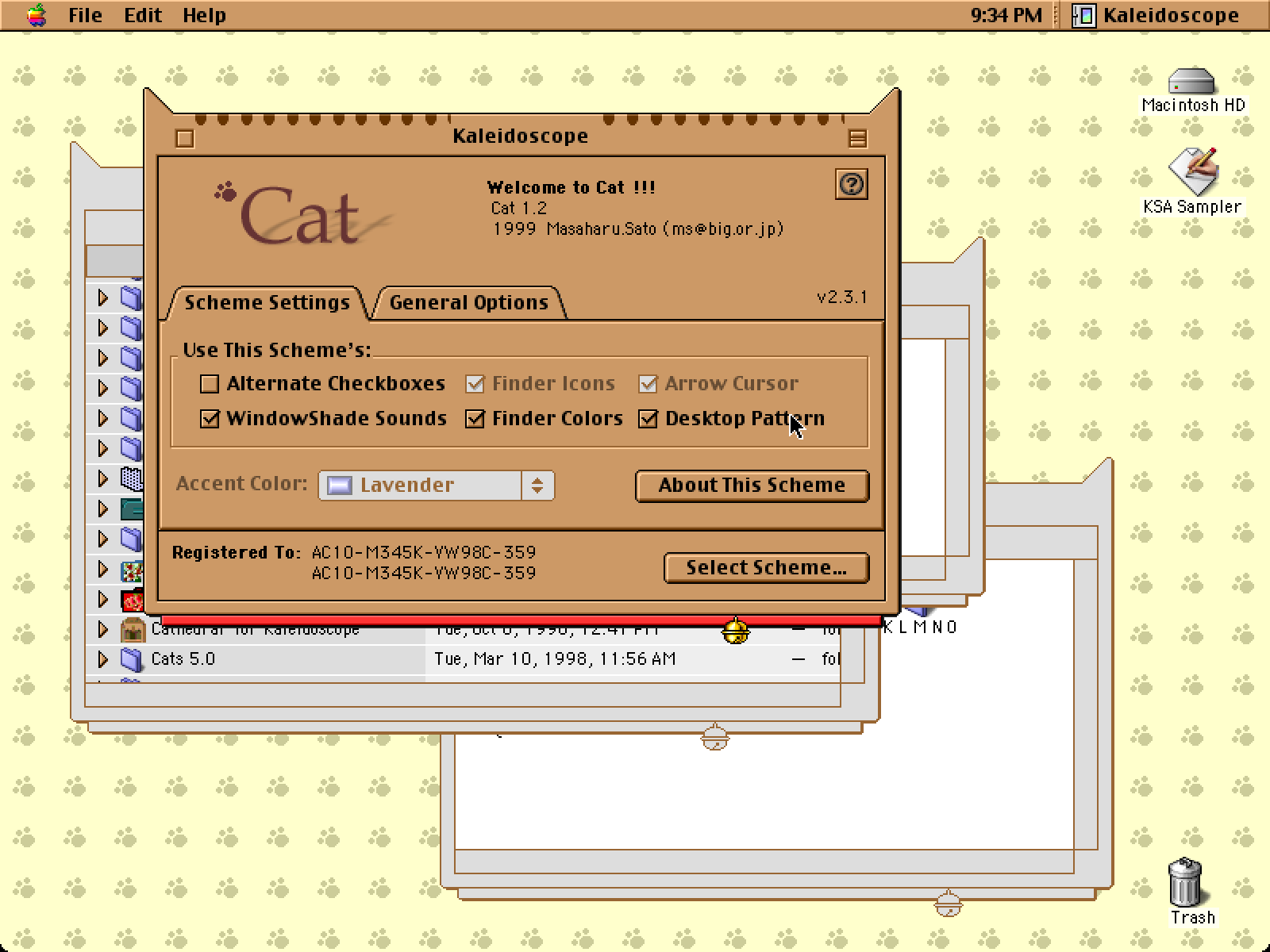Click the golden bell resize icon
The image size is (1270, 952).
pos(735,631)
